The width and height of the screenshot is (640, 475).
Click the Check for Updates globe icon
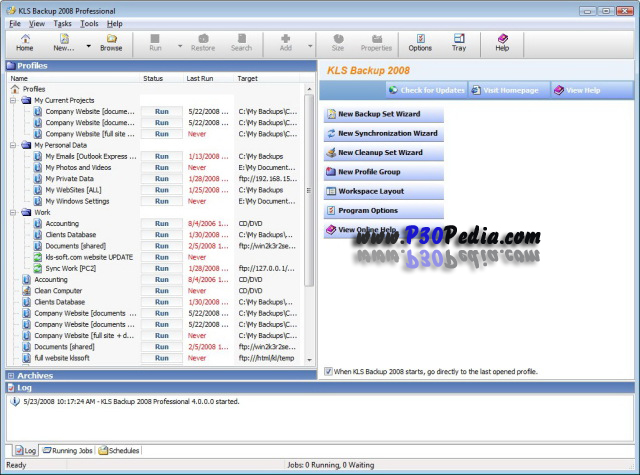pos(393,90)
